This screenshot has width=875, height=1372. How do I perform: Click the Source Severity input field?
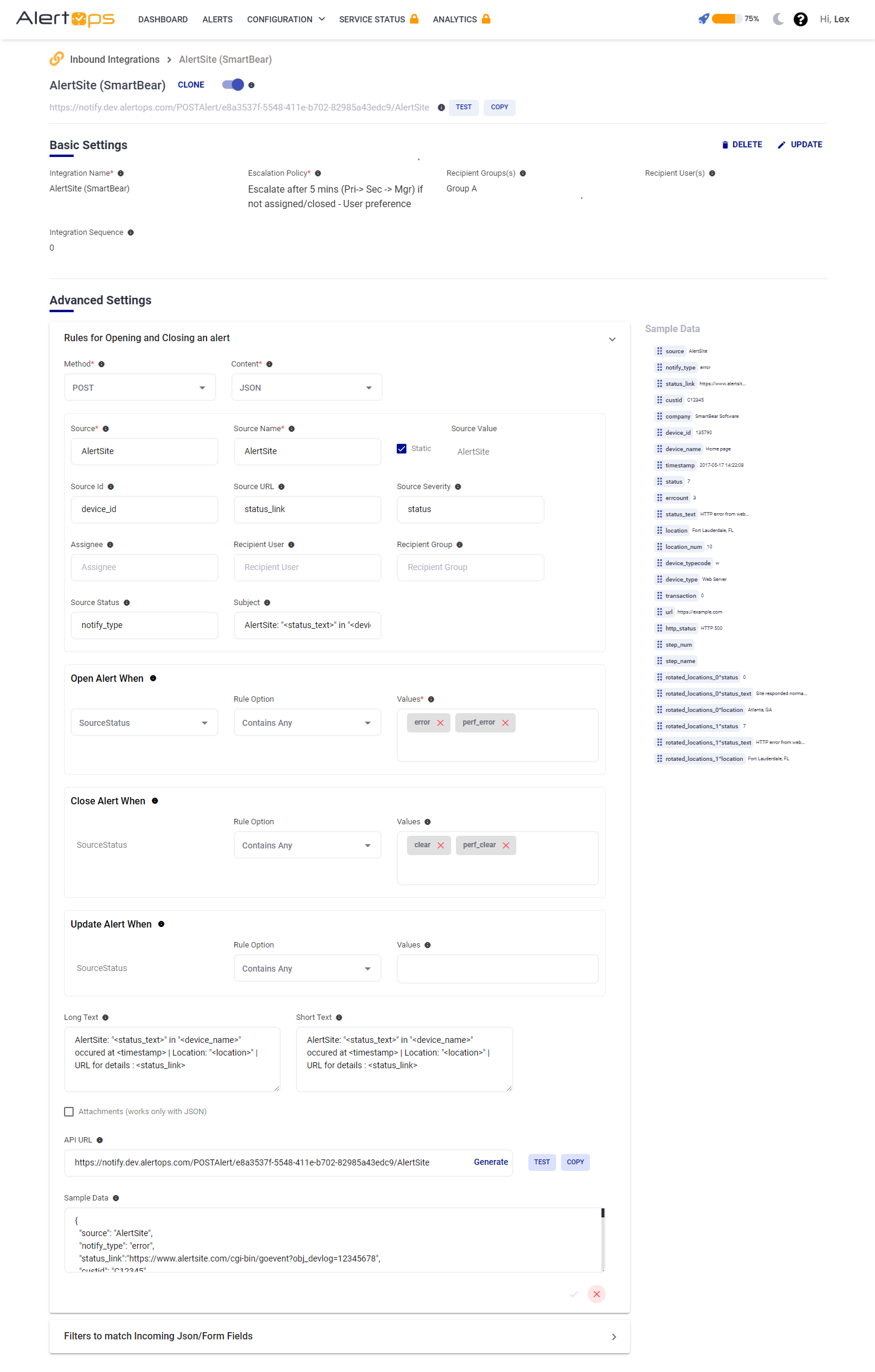click(470, 510)
